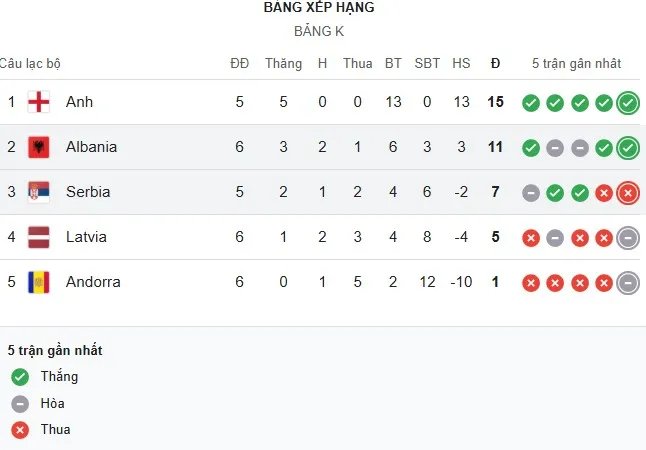Click the Albania flag icon
Screen dimensions: 646x450
39,147
